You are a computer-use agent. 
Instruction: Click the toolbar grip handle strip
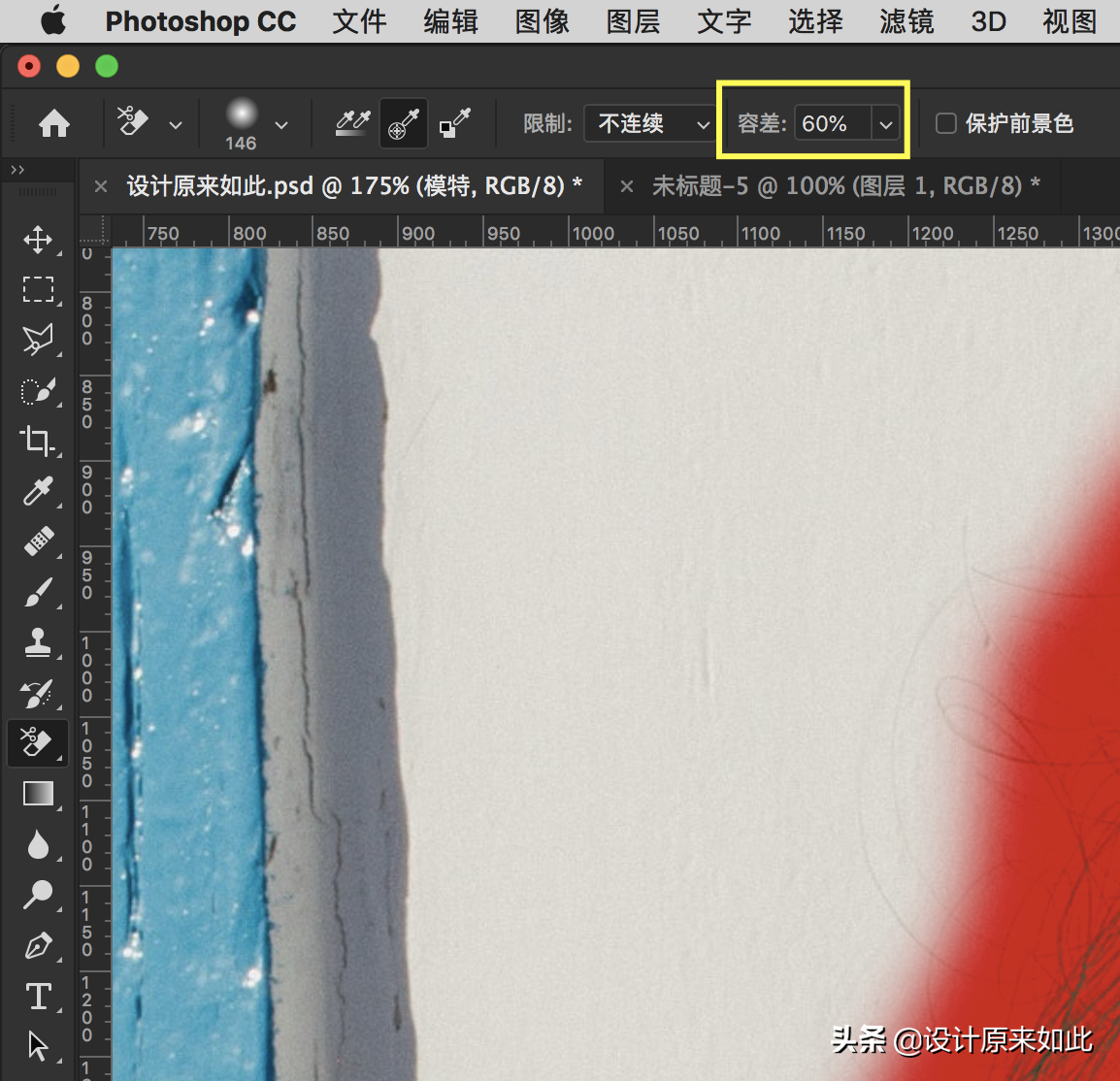[x=38, y=193]
